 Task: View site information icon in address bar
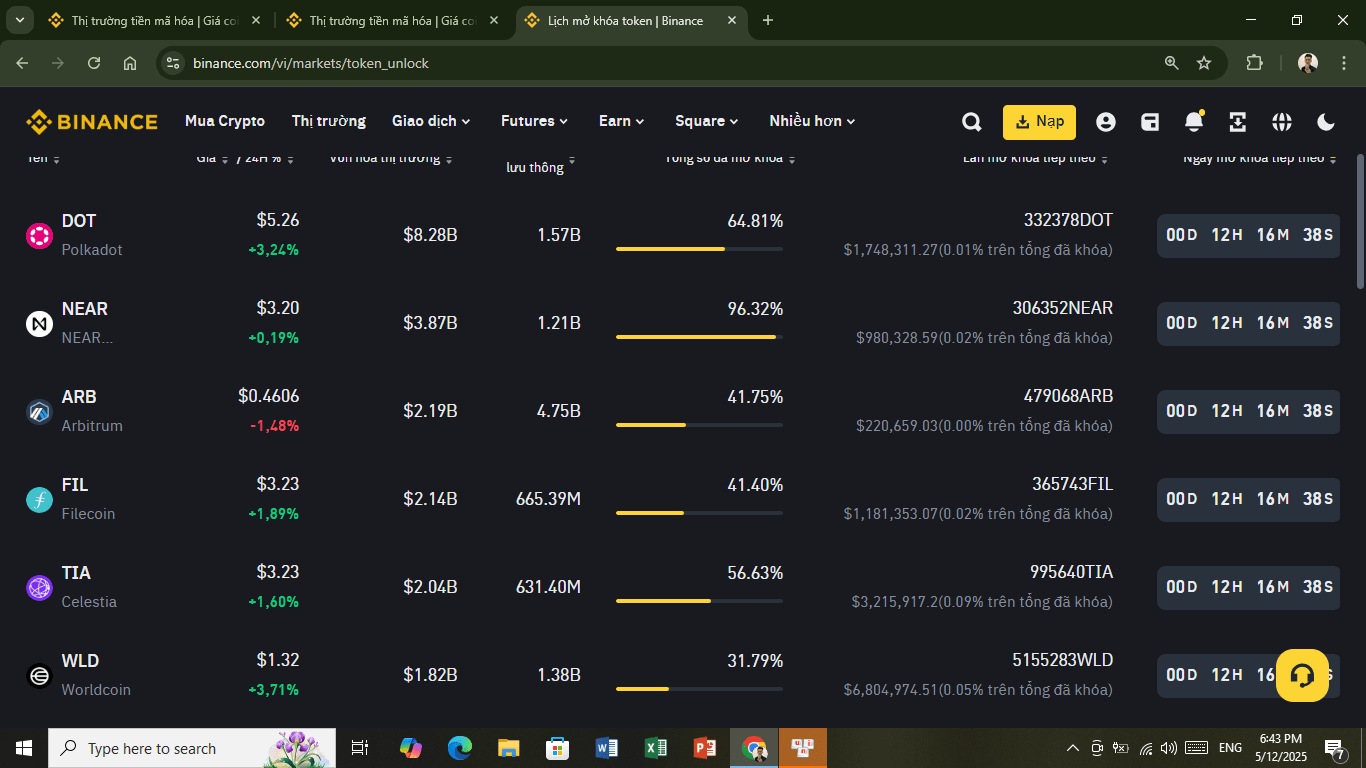click(173, 63)
